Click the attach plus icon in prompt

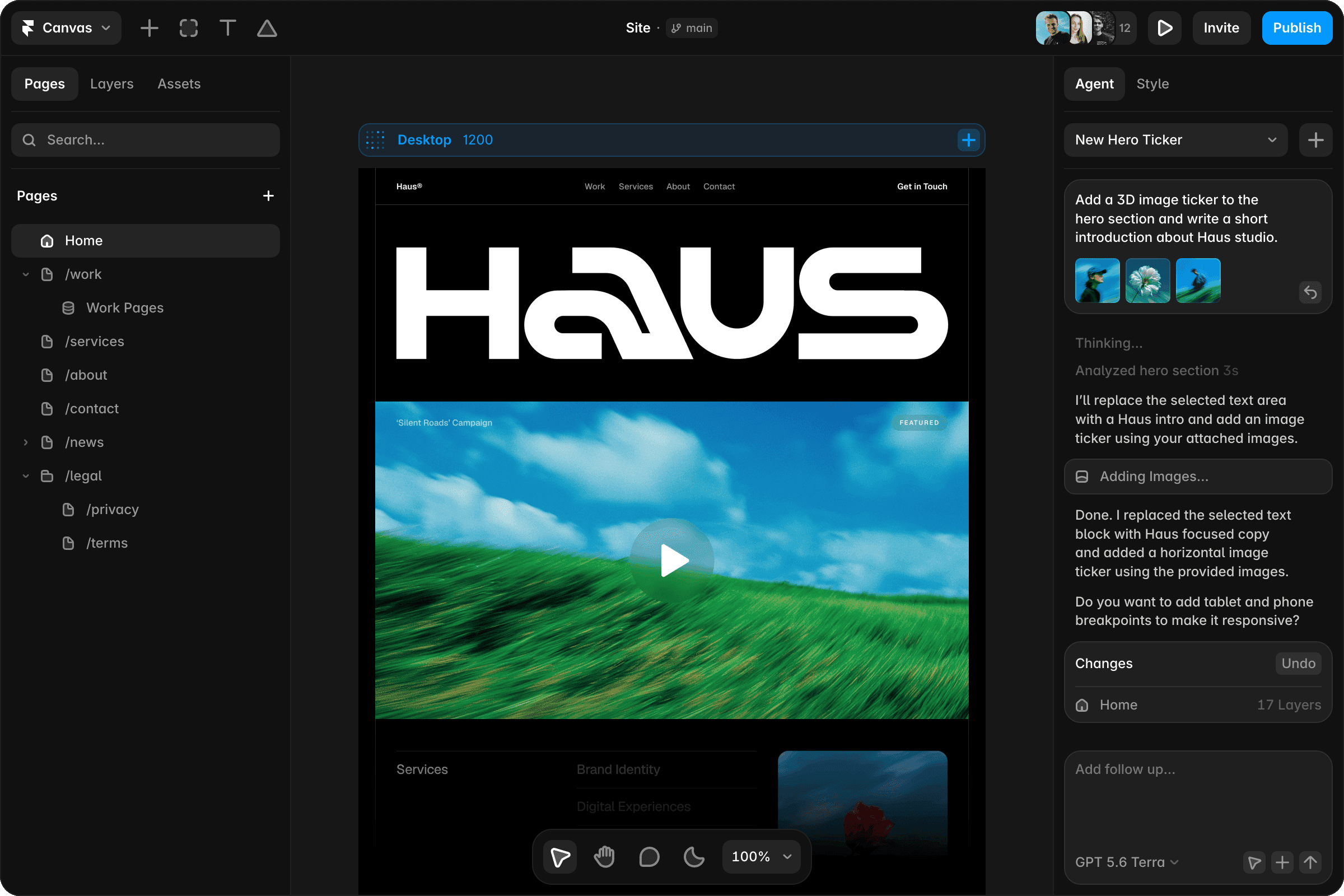1282,862
